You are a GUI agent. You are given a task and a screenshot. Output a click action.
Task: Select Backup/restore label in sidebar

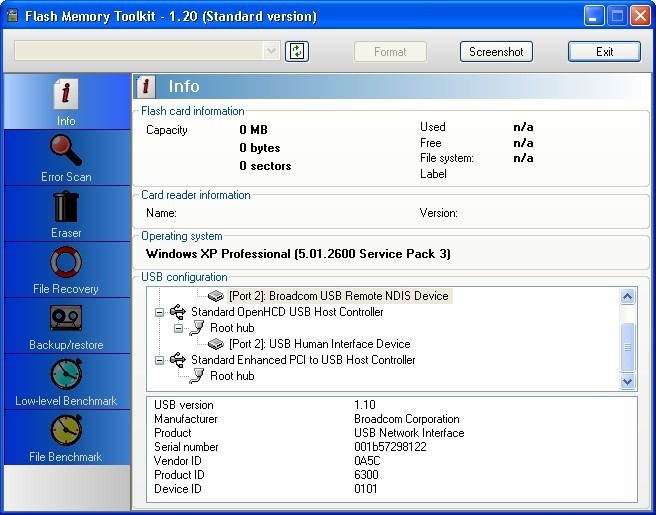[x=66, y=345]
